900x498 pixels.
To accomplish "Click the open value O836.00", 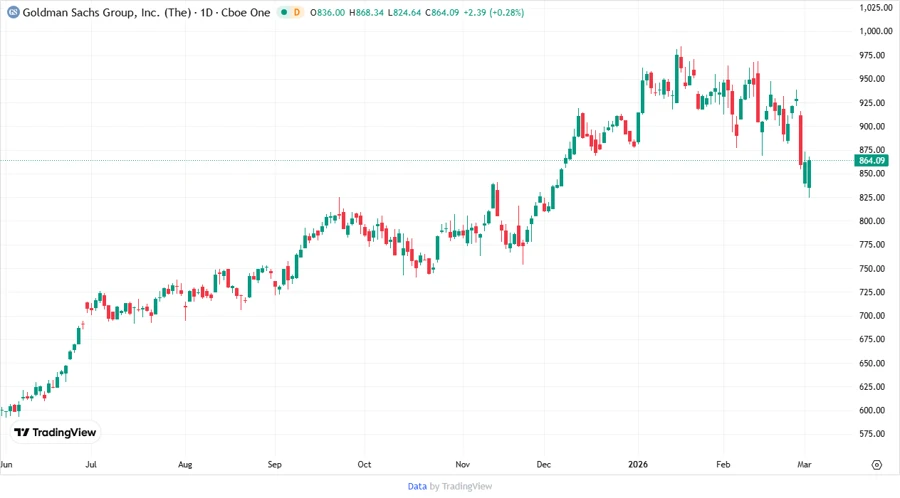I will [x=328, y=12].
